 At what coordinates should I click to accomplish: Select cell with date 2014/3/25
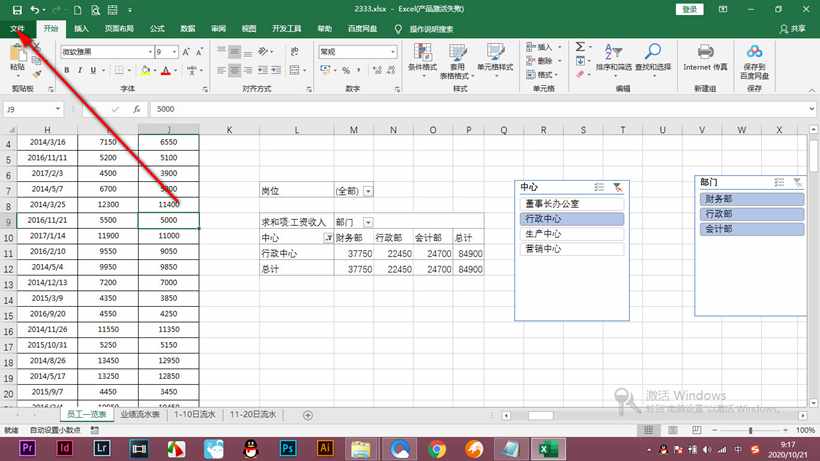(48, 204)
